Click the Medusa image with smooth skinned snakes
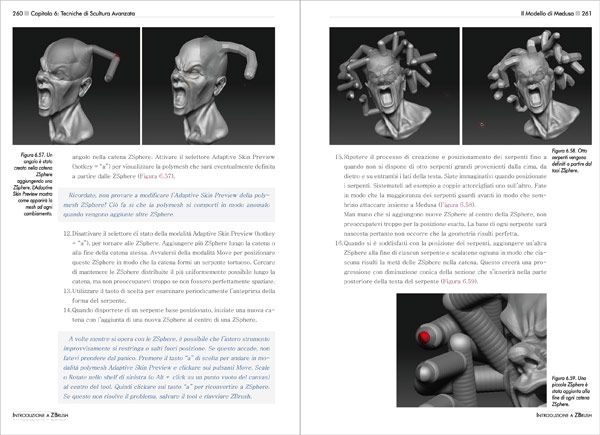Image resolution: width=600 pixels, height=435 pixels. (527, 86)
